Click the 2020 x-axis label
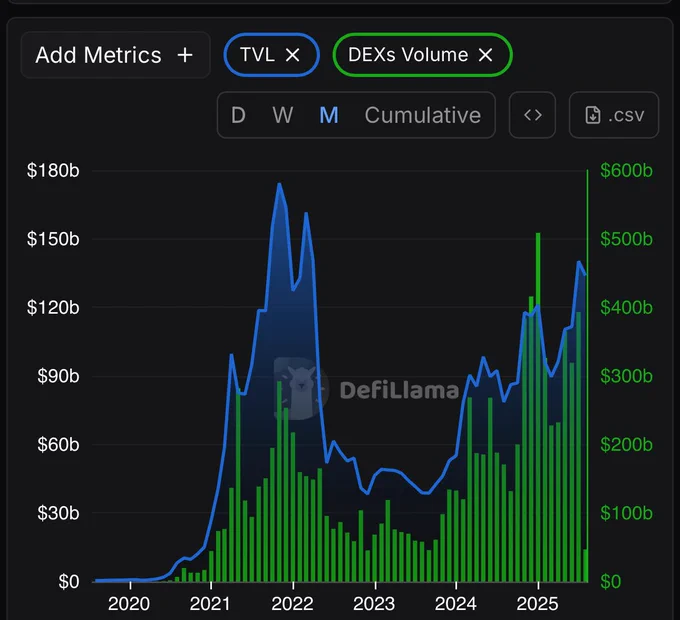The height and width of the screenshot is (620, 680). [x=129, y=604]
